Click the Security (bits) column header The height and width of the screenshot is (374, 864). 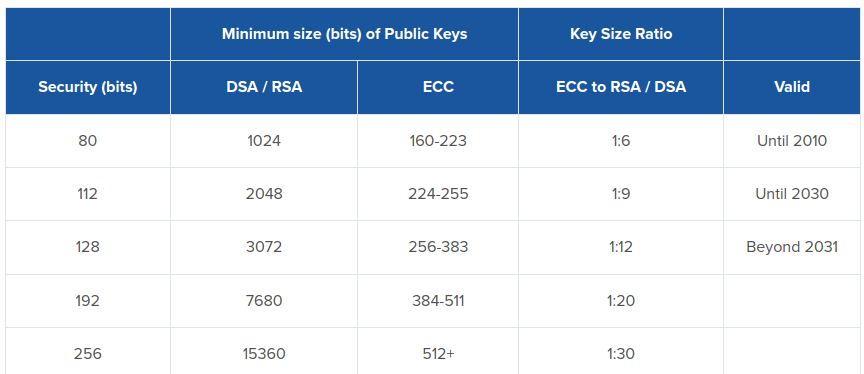click(88, 87)
